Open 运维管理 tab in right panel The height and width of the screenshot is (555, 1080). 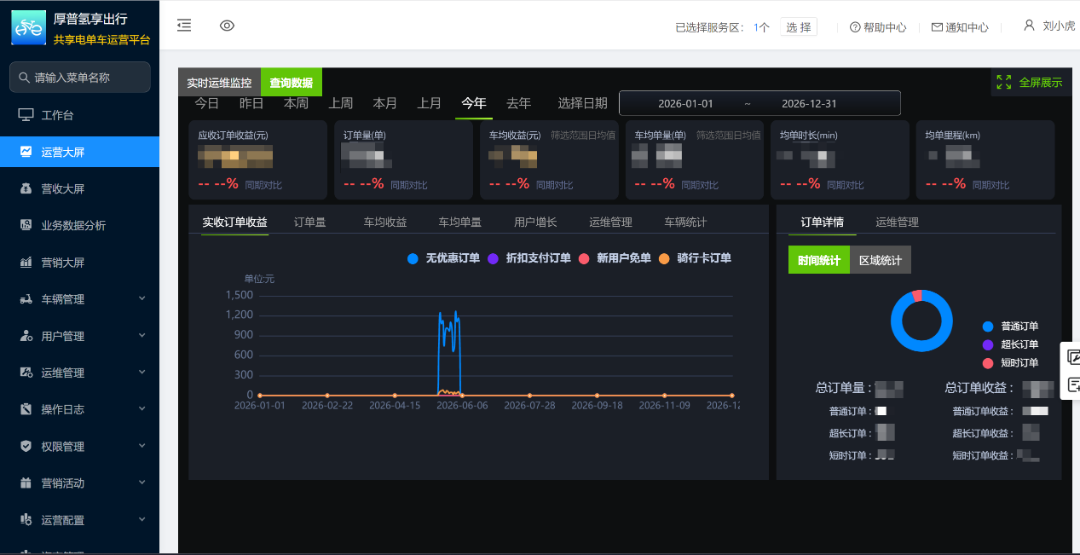point(897,222)
